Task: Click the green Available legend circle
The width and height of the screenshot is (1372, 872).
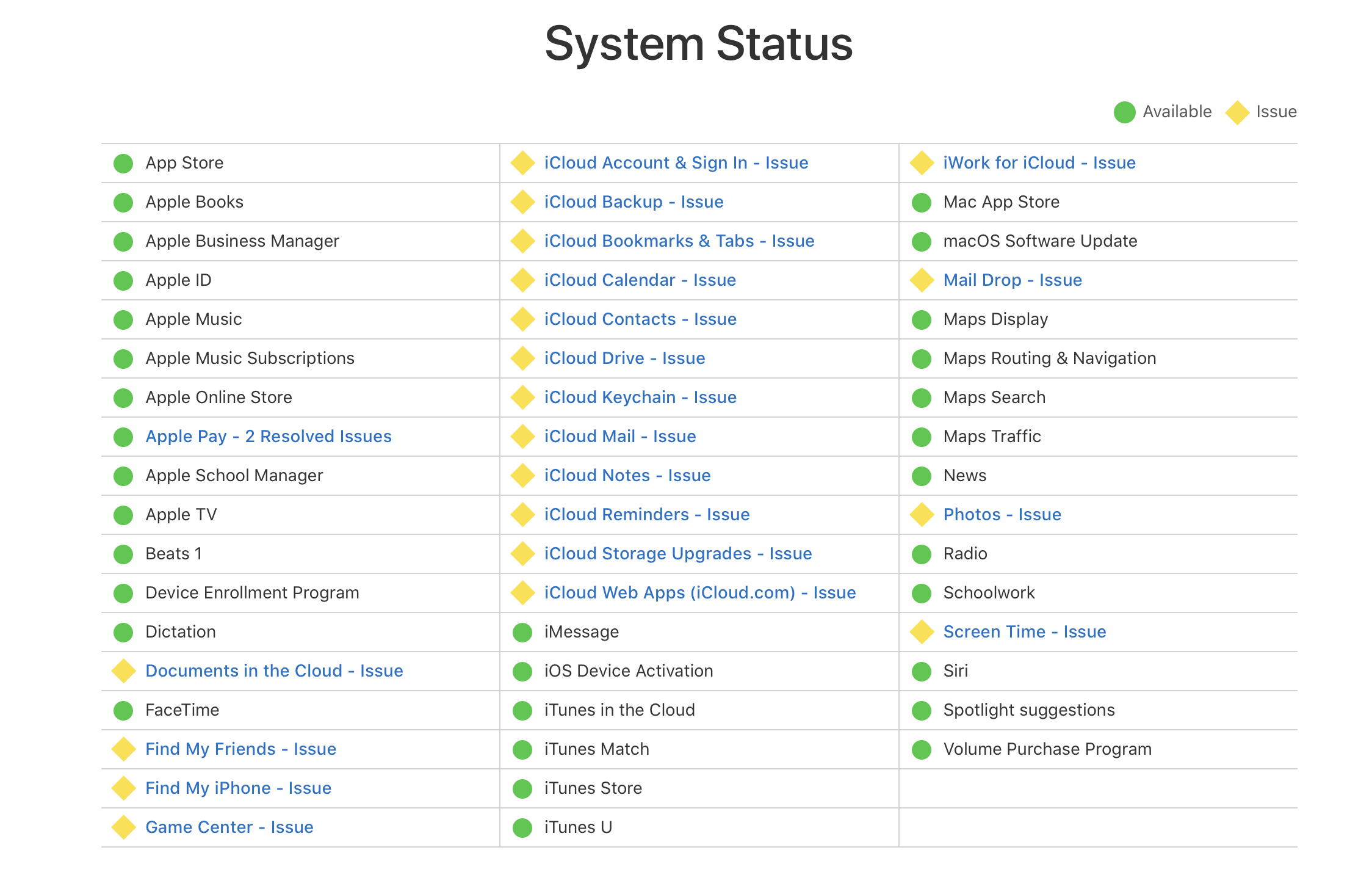Action: coord(1124,112)
